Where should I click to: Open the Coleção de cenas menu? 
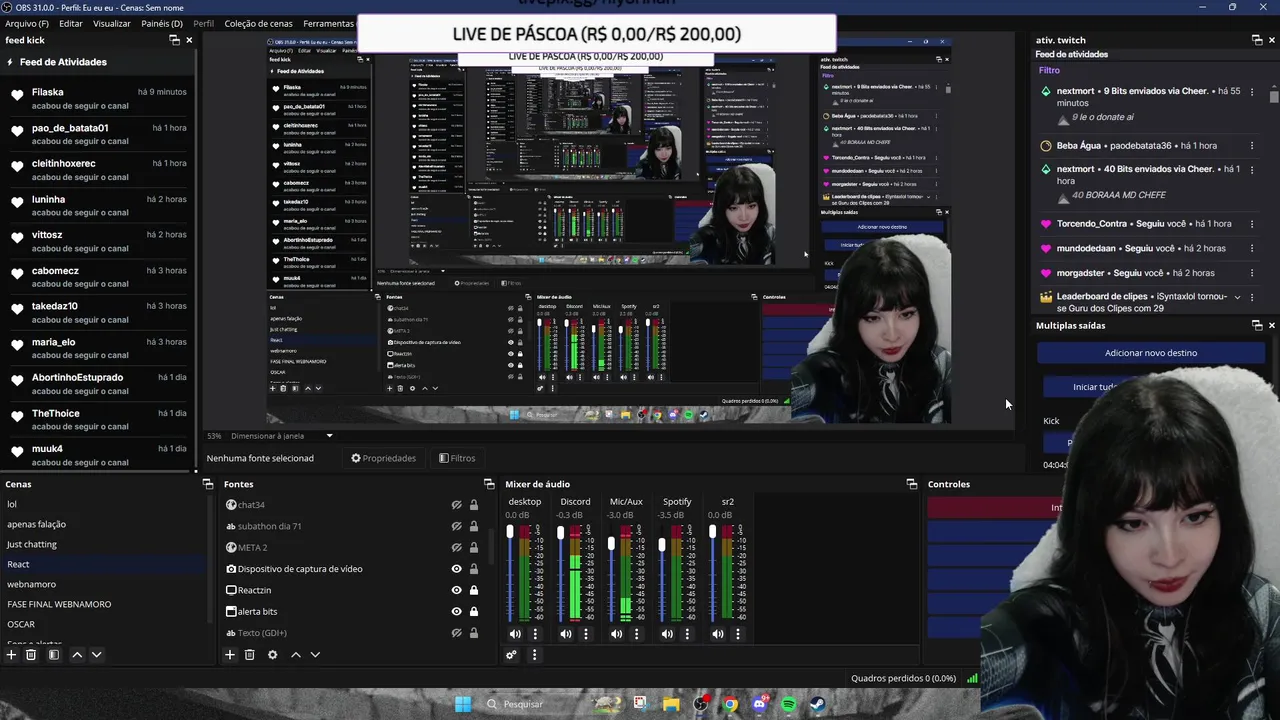(x=259, y=23)
